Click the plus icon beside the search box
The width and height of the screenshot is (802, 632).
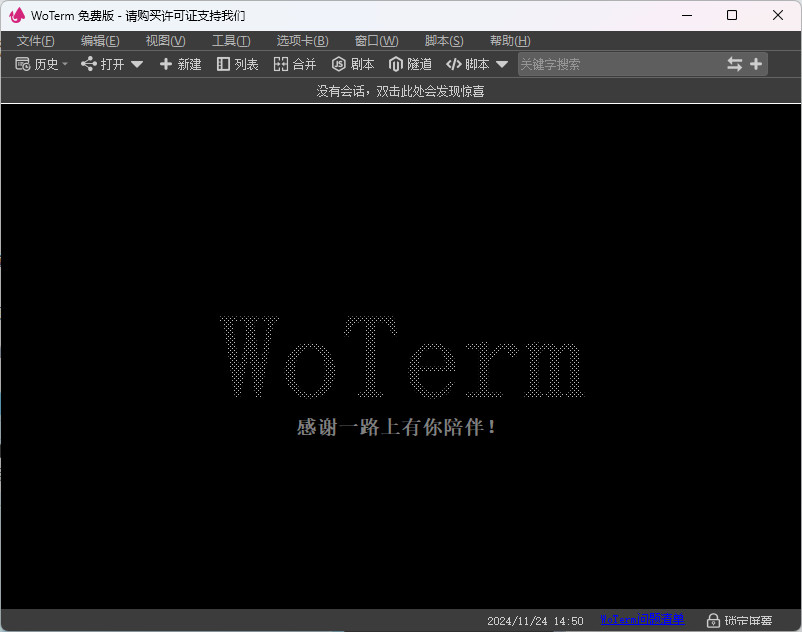pos(756,64)
